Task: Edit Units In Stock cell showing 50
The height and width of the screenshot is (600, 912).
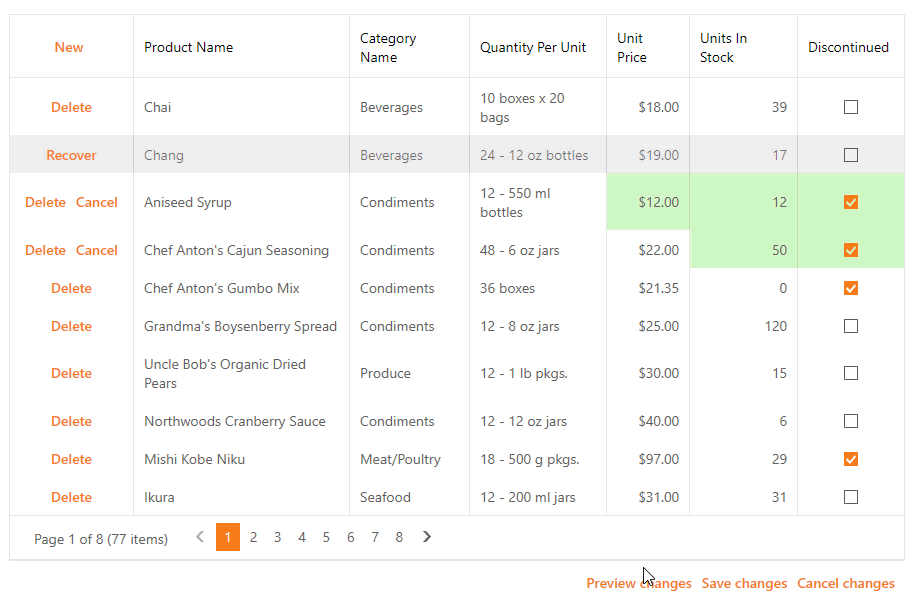Action: click(743, 250)
